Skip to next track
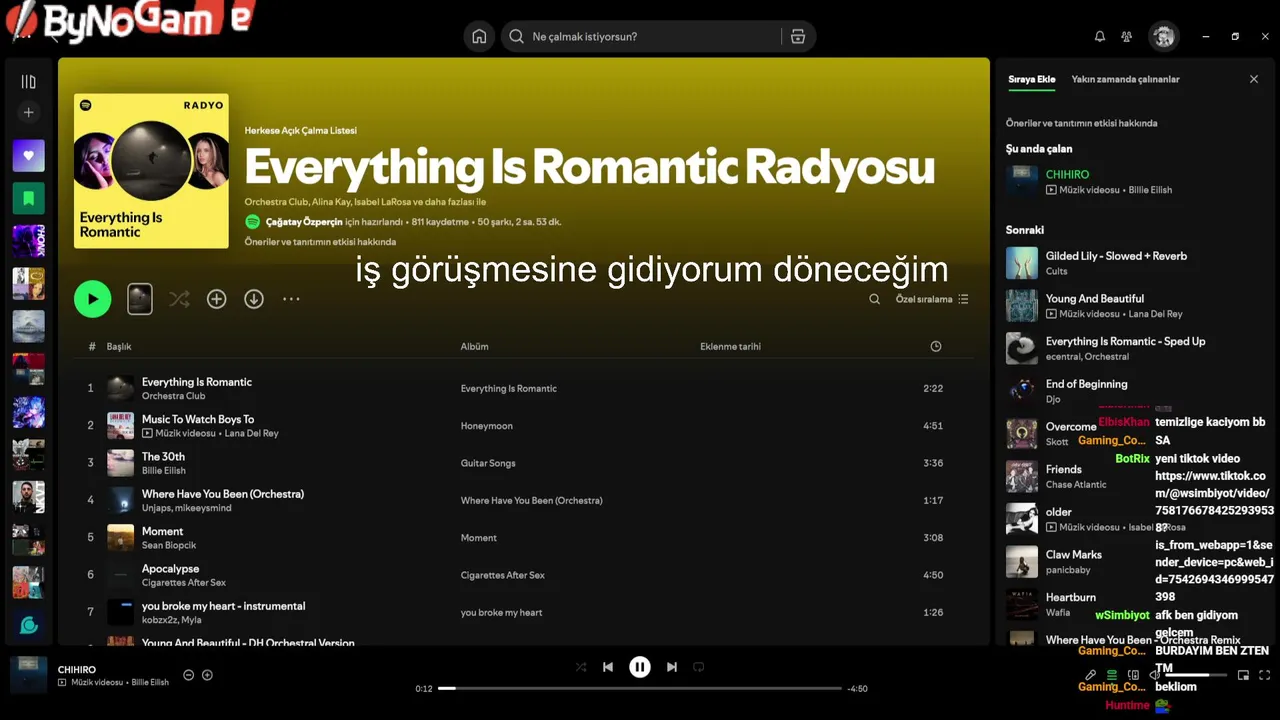Screen dimensions: 1280x720 click(x=672, y=667)
